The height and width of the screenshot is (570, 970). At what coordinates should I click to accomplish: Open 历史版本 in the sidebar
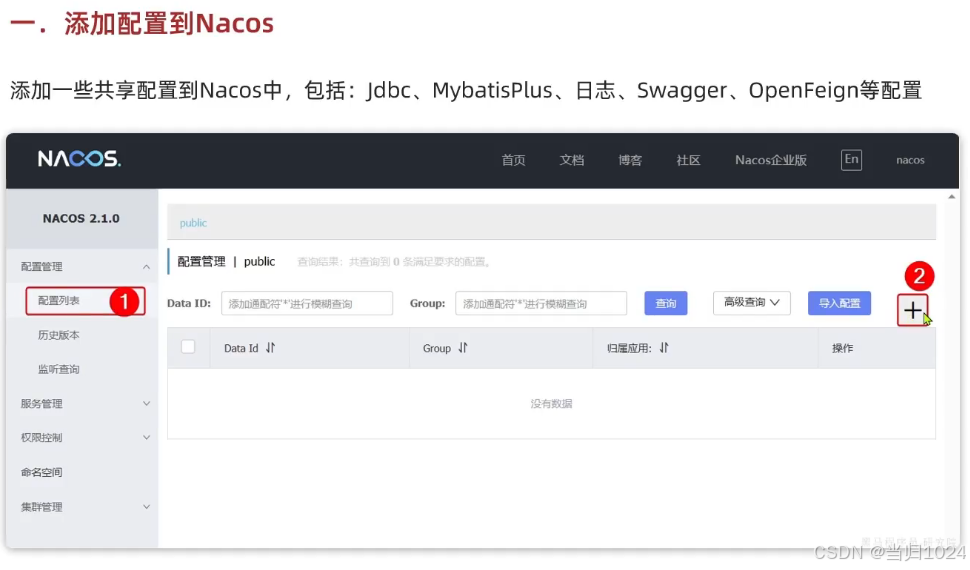tap(59, 335)
